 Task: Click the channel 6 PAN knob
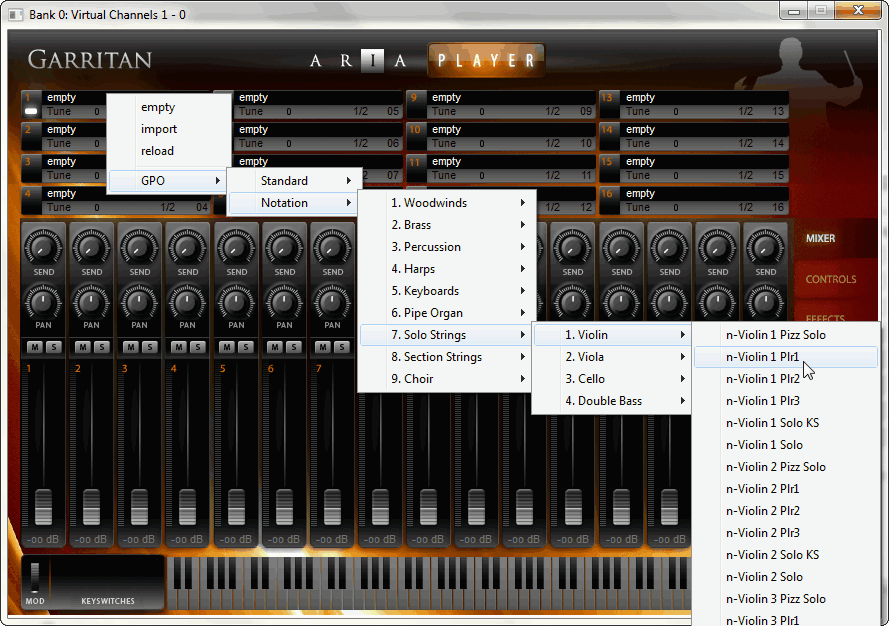(x=284, y=300)
